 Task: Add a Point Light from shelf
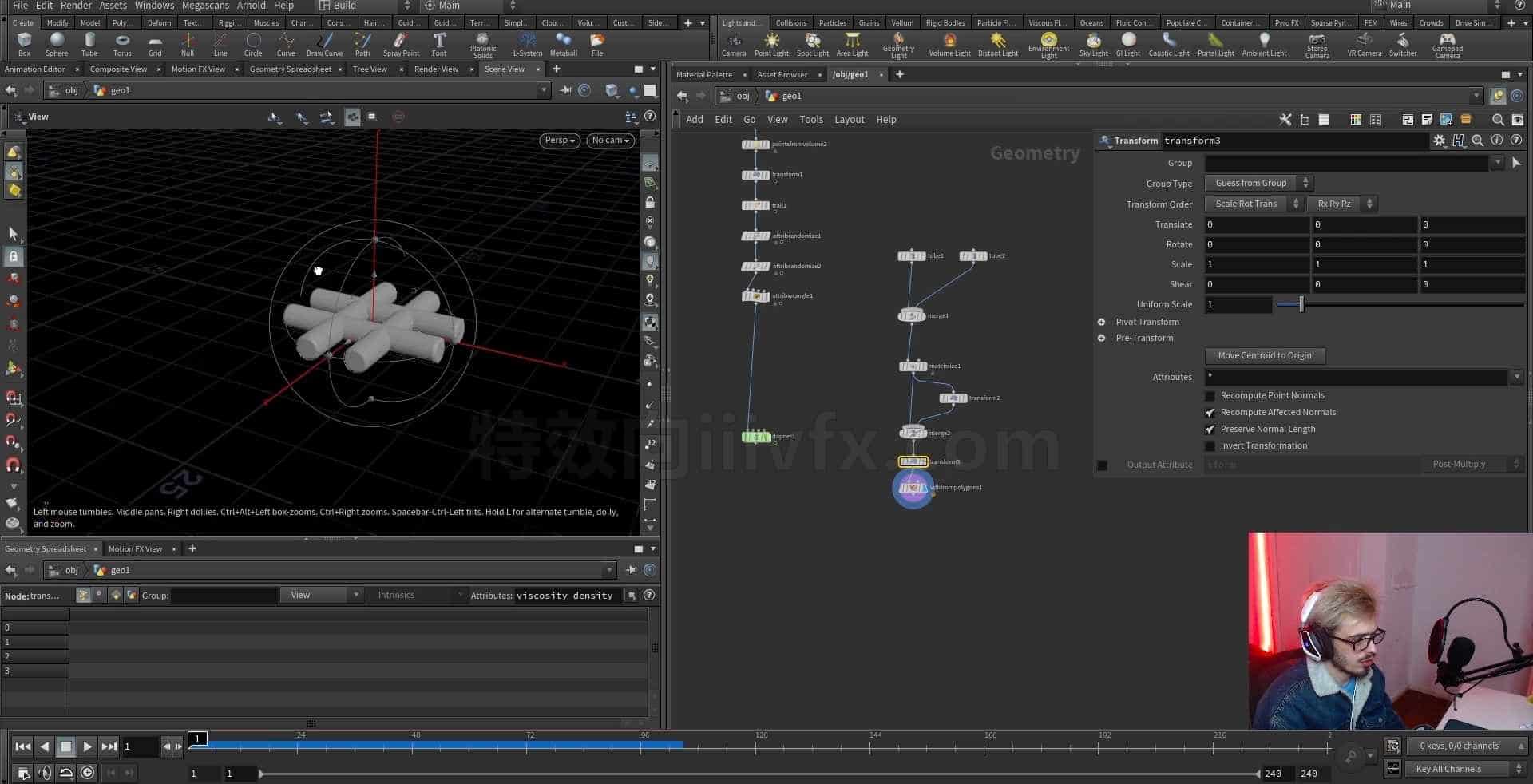tap(771, 44)
